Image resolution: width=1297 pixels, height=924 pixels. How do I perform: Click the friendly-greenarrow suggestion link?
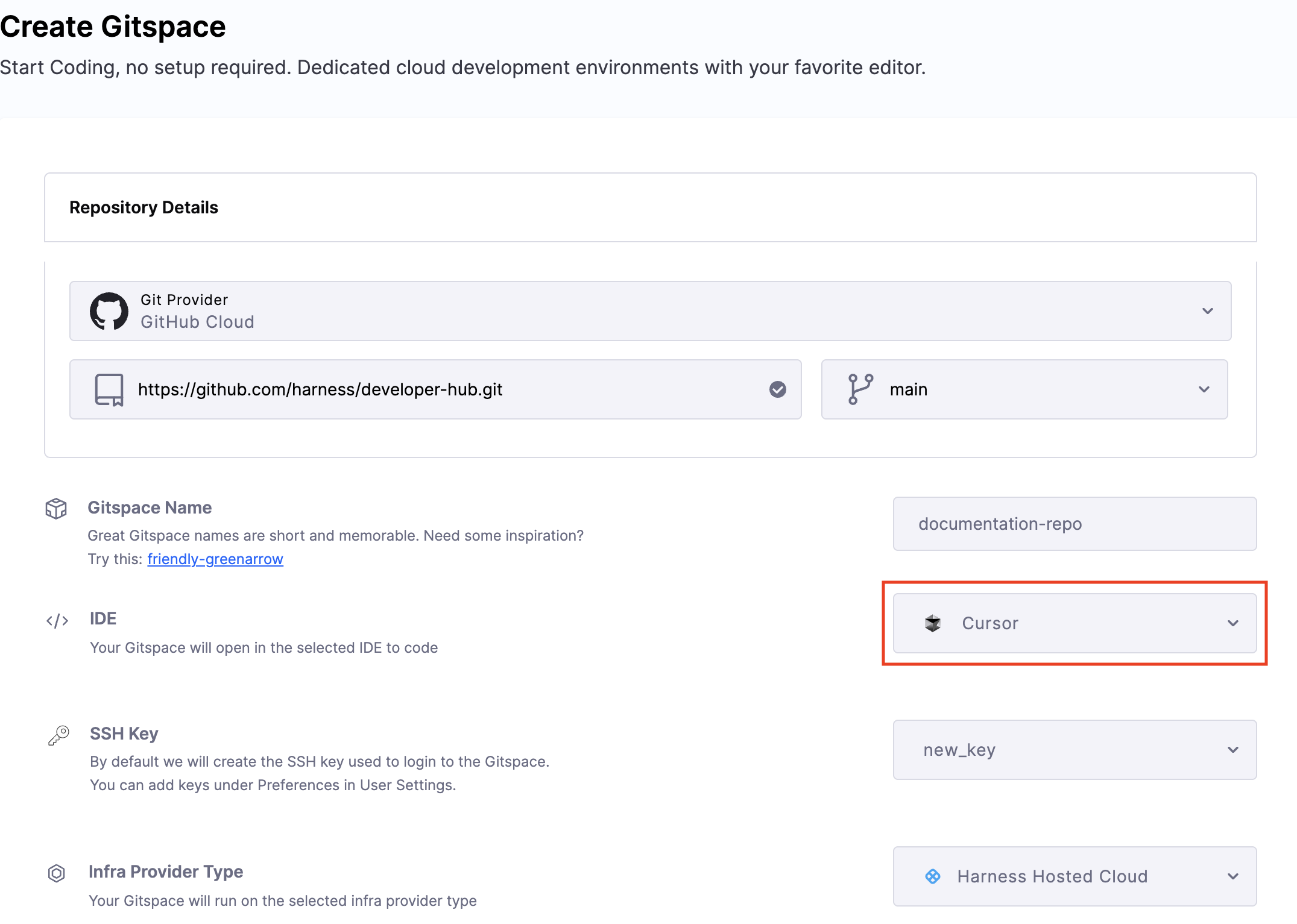tap(215, 559)
